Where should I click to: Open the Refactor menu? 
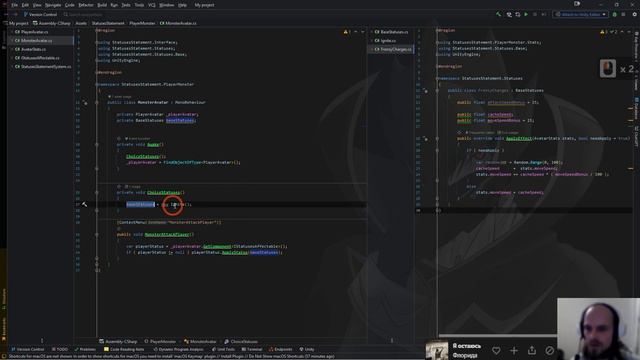(x=86, y=5)
